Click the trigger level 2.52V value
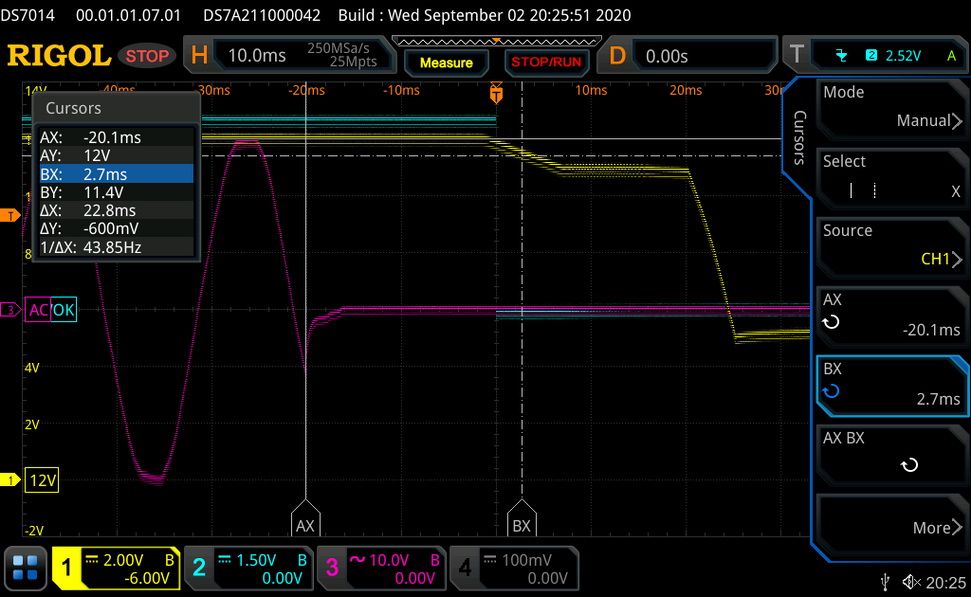The height and width of the screenshot is (597, 971). (902, 56)
